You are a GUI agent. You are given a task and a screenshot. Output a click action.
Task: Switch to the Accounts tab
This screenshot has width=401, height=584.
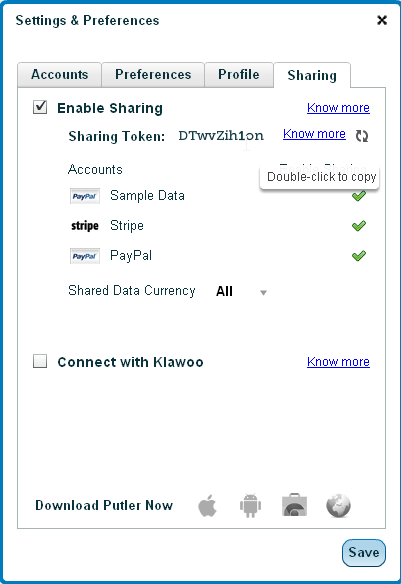tap(60, 74)
